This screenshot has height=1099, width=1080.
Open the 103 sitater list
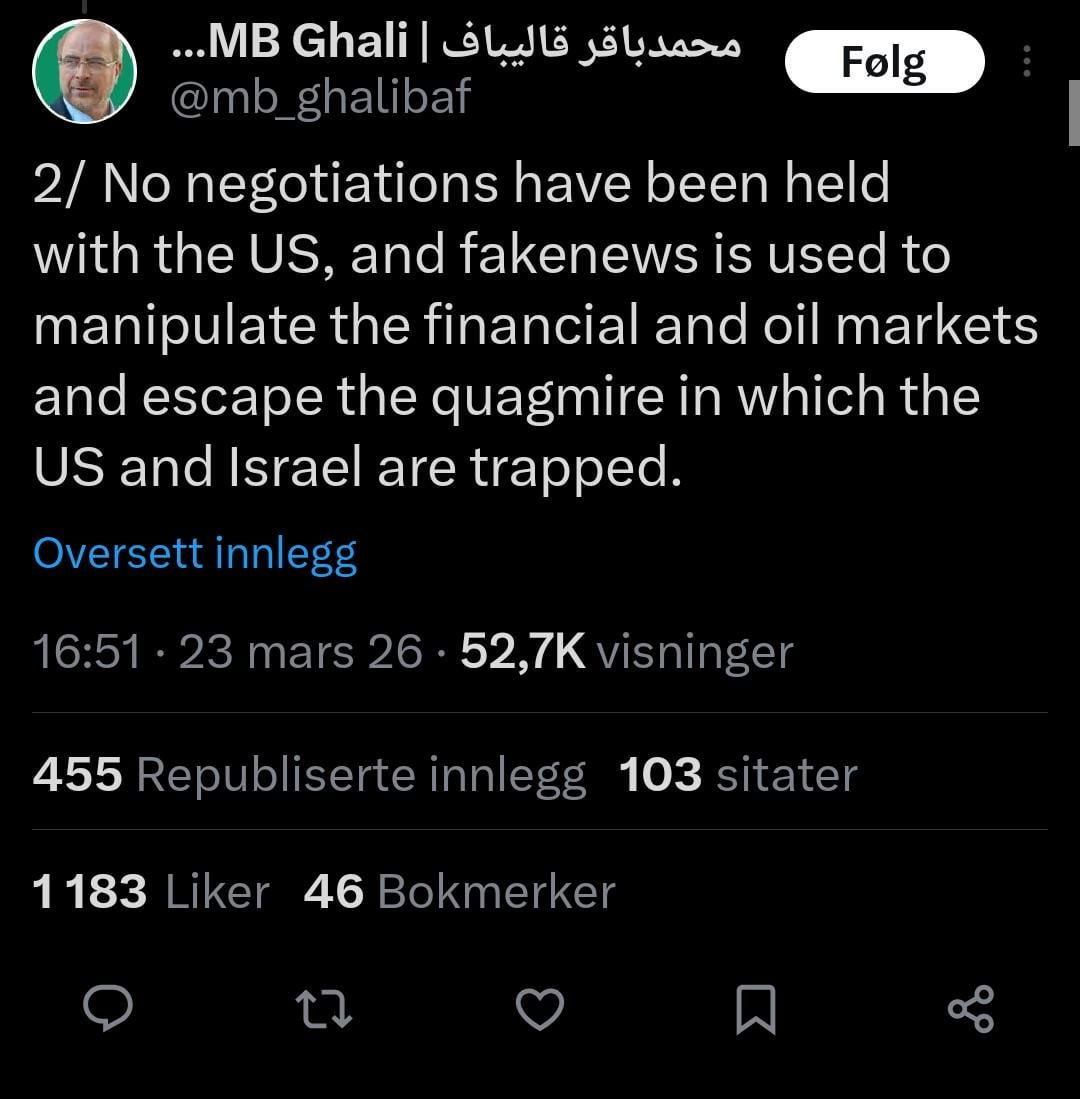[x=738, y=775]
